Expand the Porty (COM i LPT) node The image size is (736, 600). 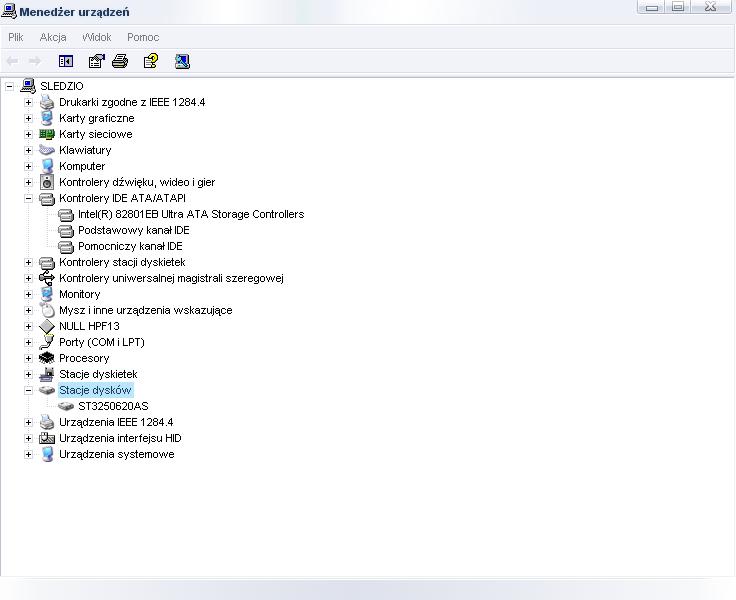tap(28, 342)
